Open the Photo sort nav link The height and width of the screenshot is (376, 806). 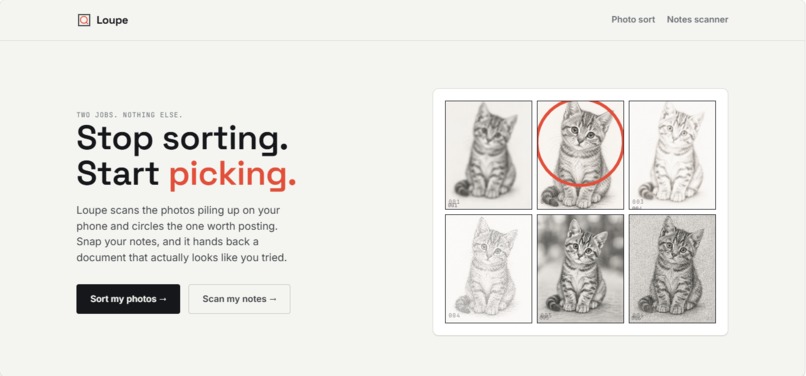(x=633, y=20)
